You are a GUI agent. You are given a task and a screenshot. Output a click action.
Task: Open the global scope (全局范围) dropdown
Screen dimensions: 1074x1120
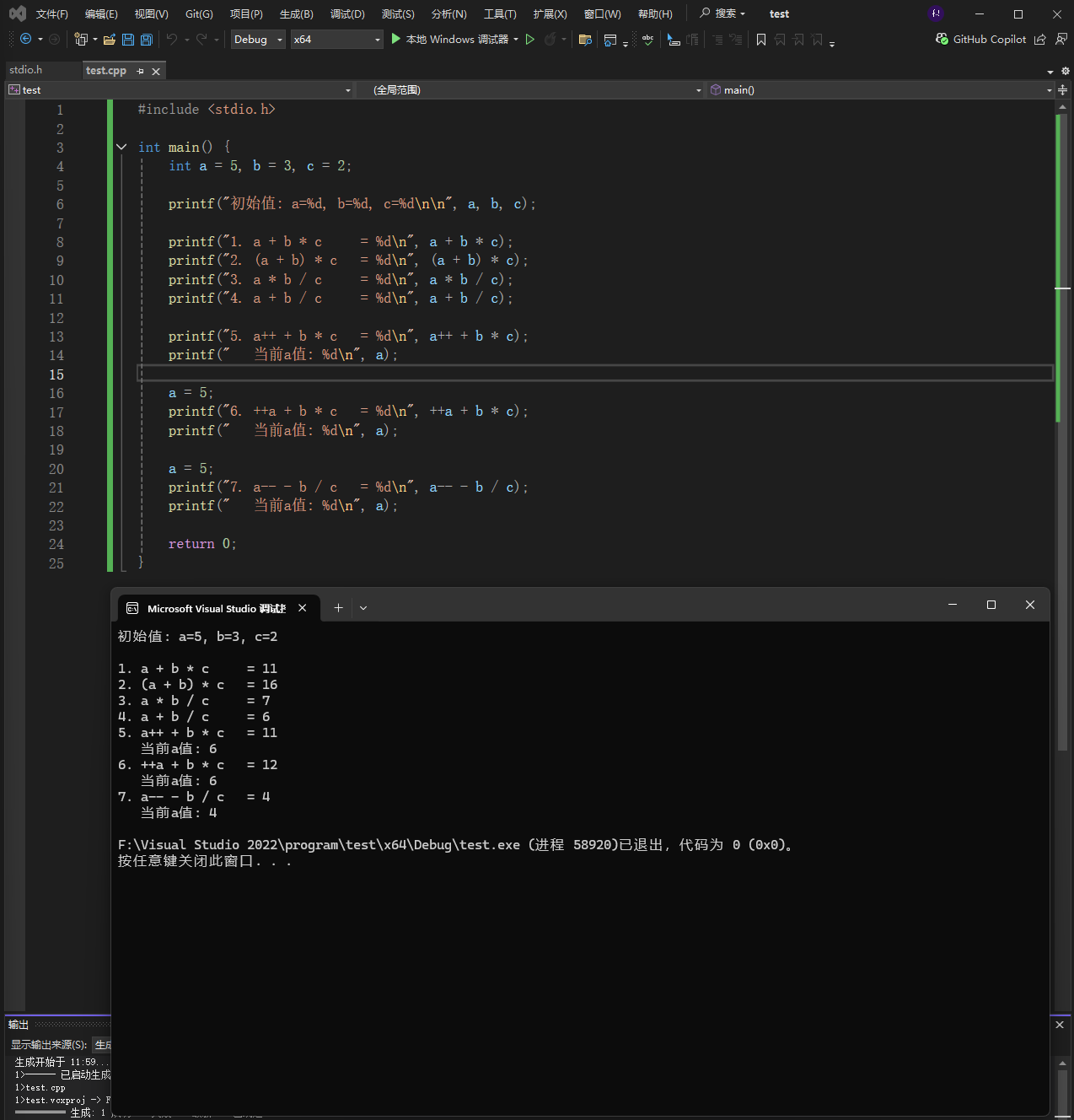point(529,89)
